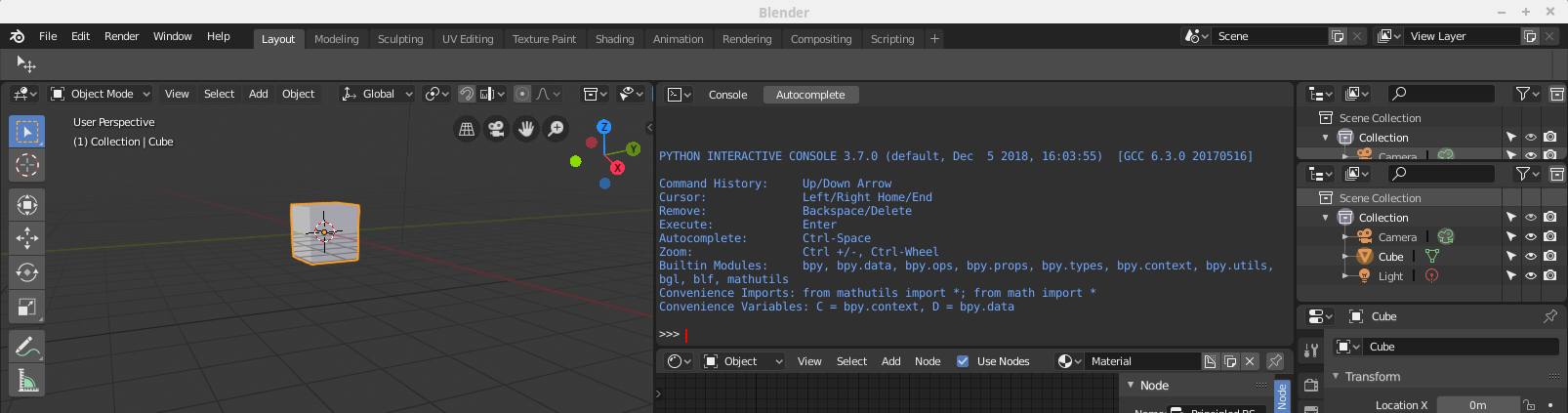Toggle visibility of the Light object

1530,276
